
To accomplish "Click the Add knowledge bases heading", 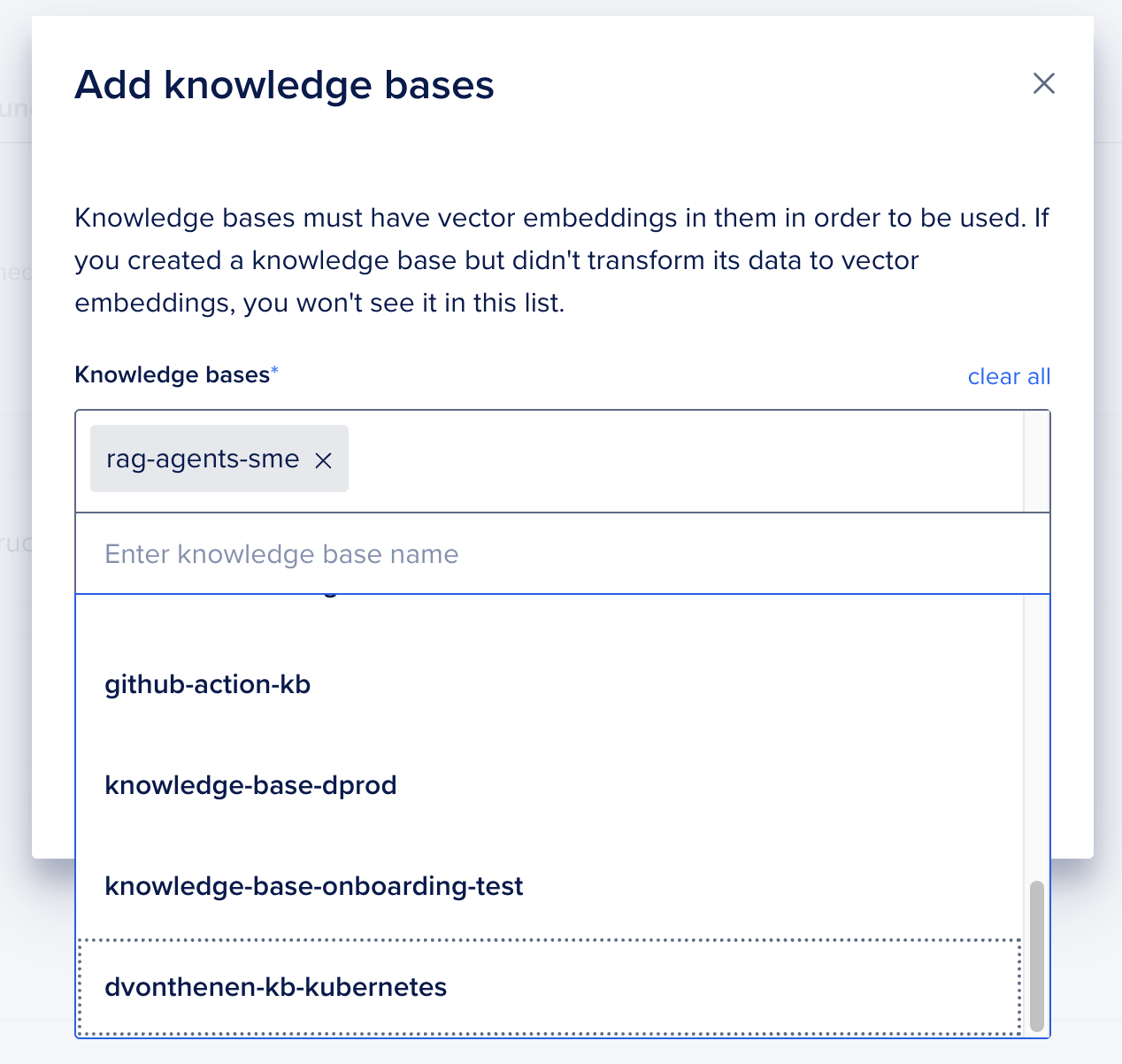I will tap(284, 85).
